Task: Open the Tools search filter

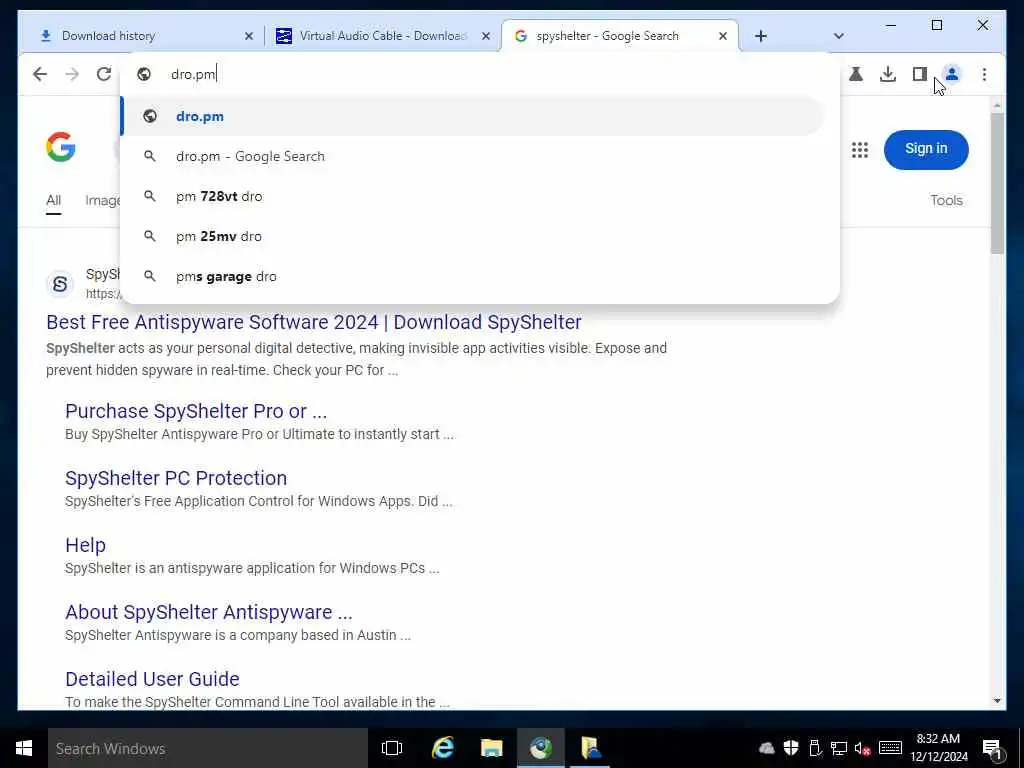Action: 946,200
